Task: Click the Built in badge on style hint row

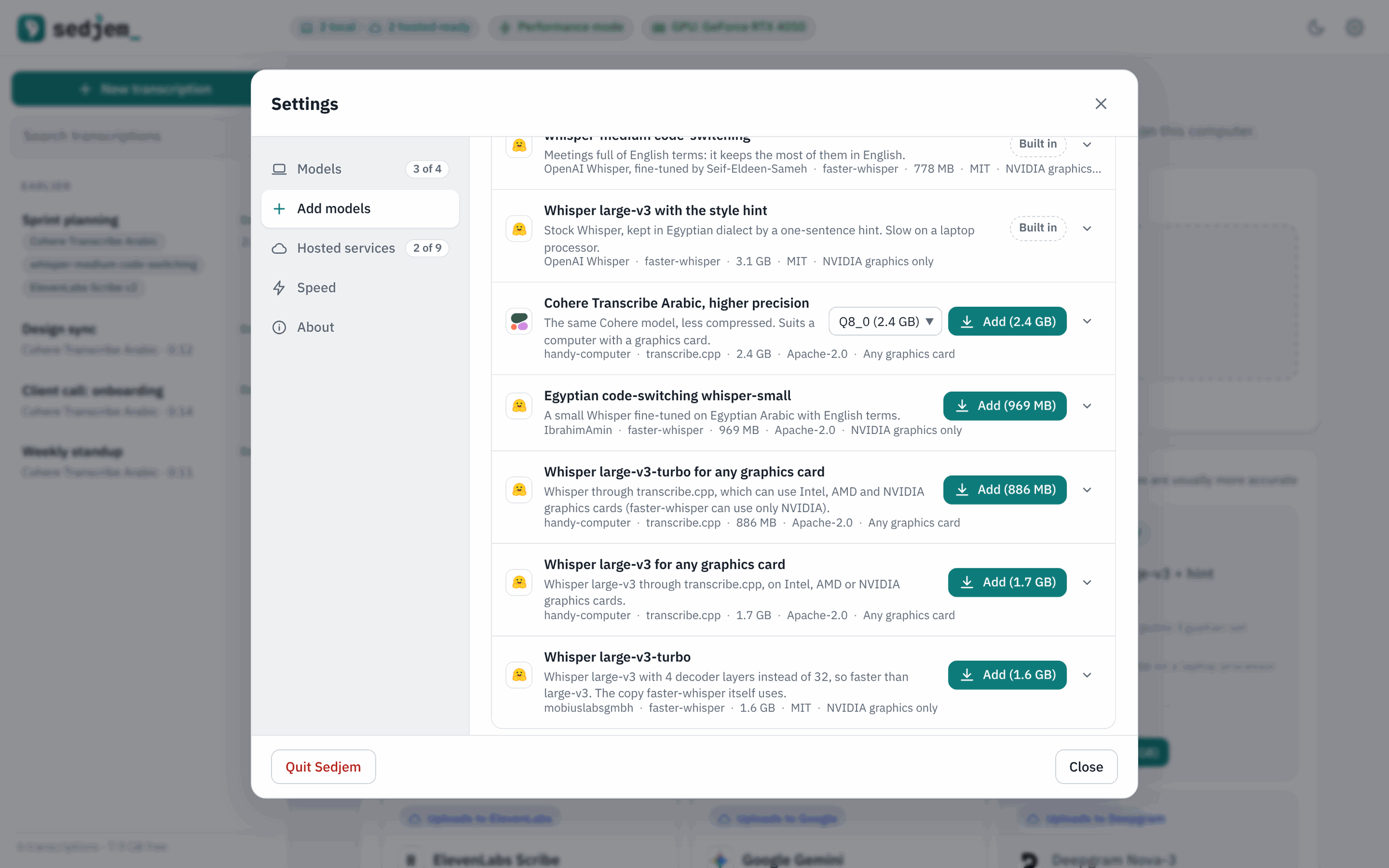Action: point(1038,228)
